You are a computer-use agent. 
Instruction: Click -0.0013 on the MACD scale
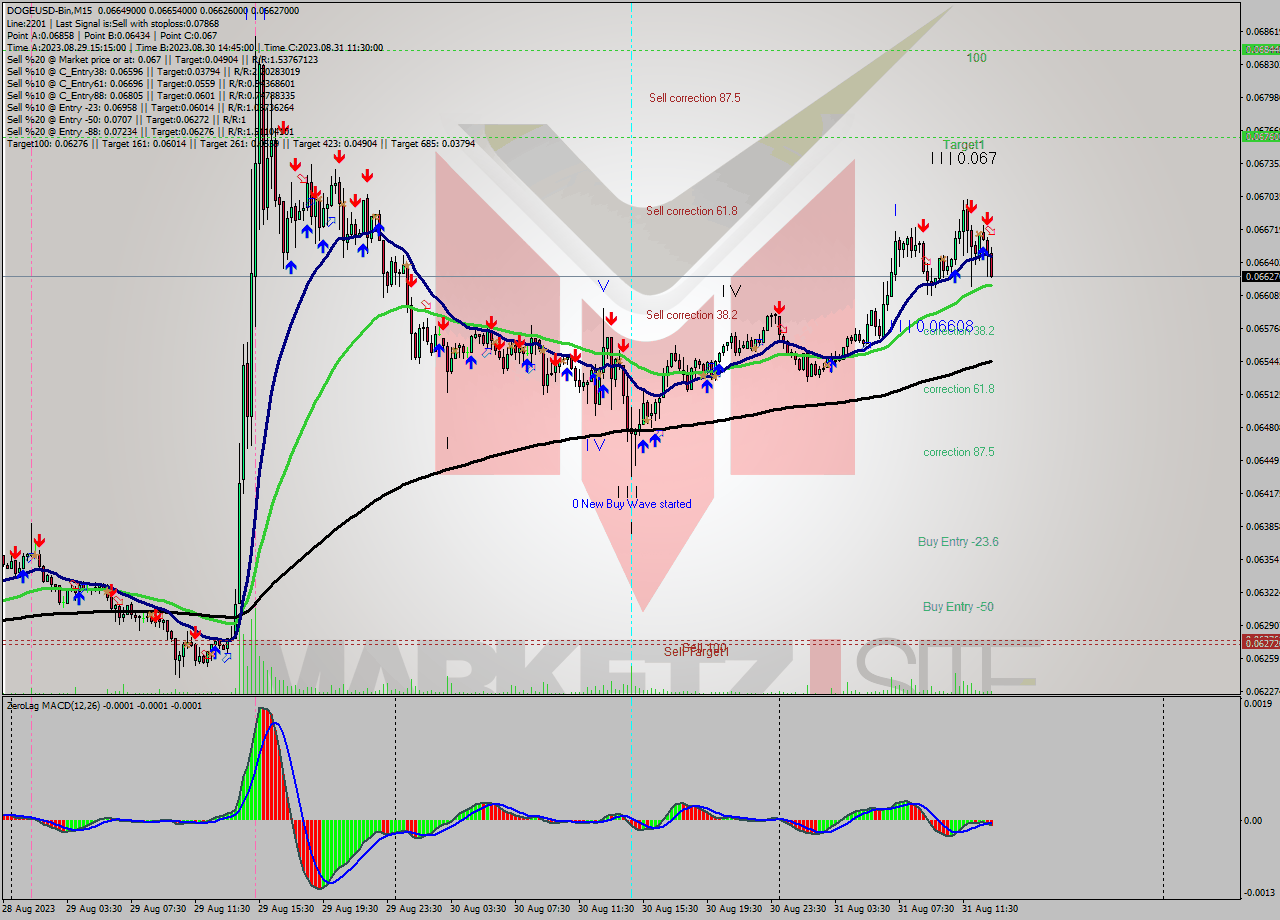coord(1258,893)
